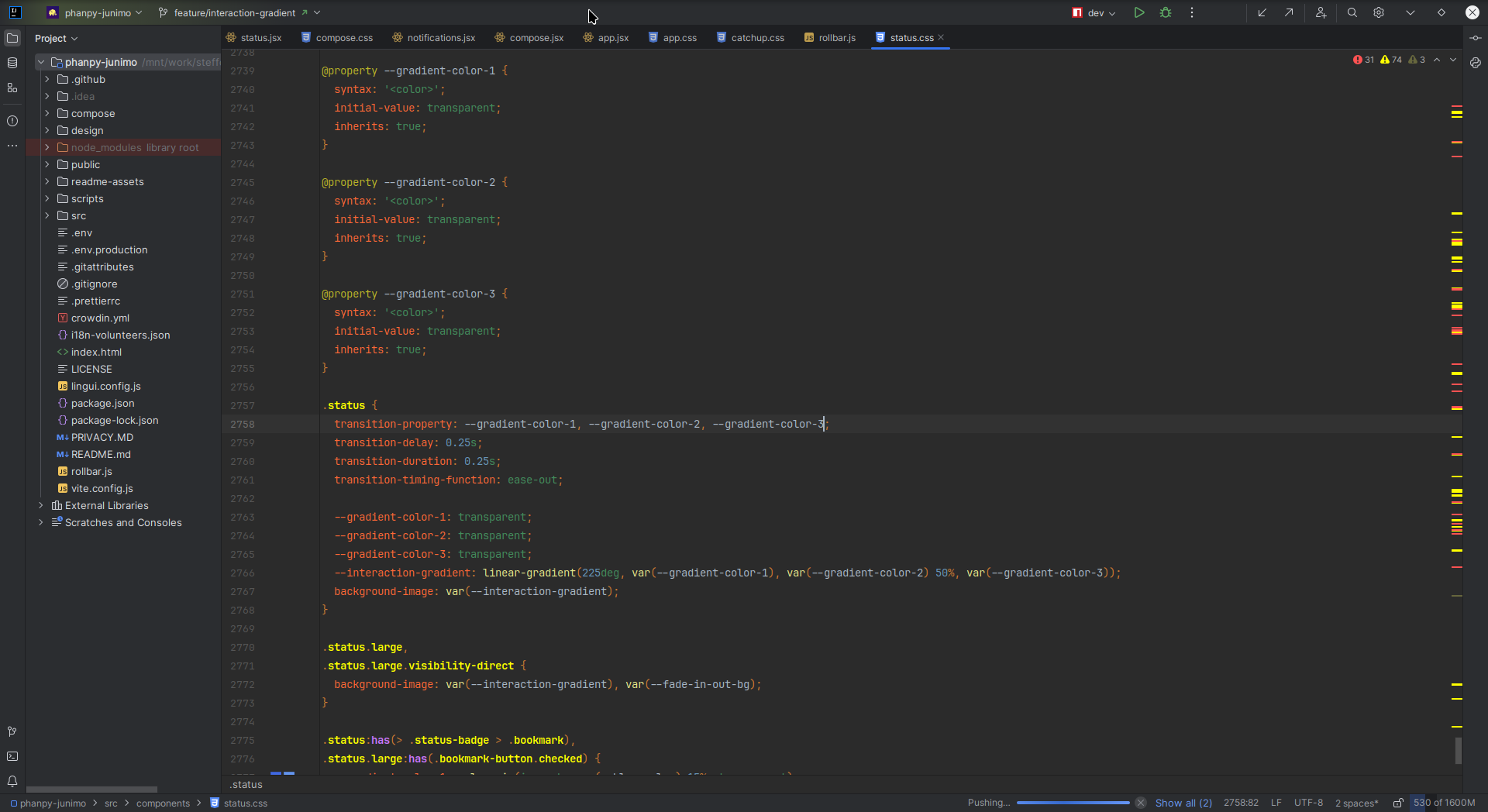Viewport: 1488px width, 812px height.
Task: Open the right sidebar commit-style icon
Action: point(1476,38)
